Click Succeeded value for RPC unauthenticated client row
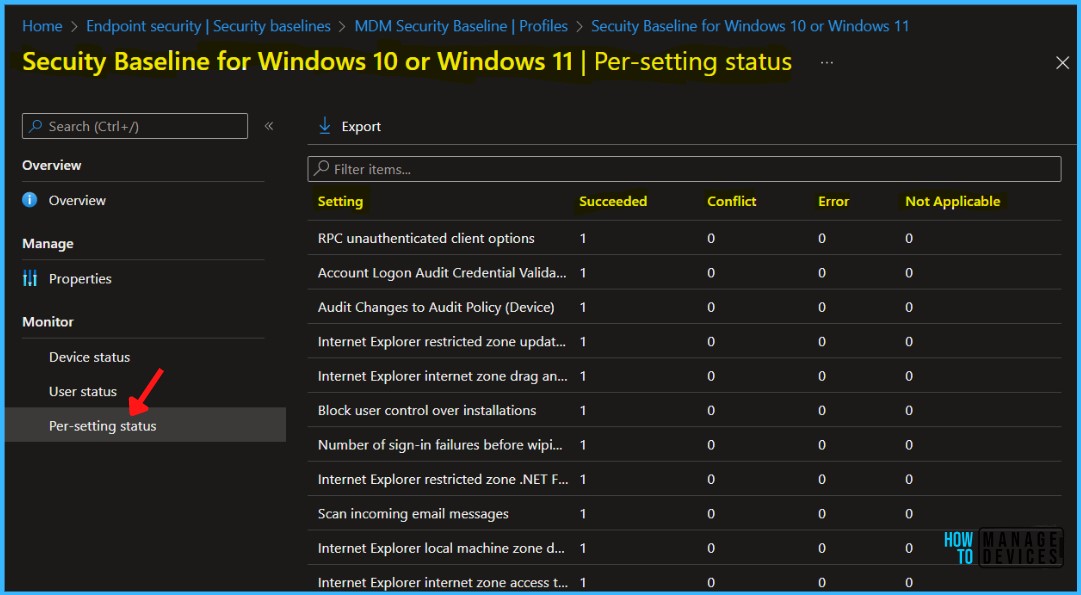 click(x=583, y=239)
